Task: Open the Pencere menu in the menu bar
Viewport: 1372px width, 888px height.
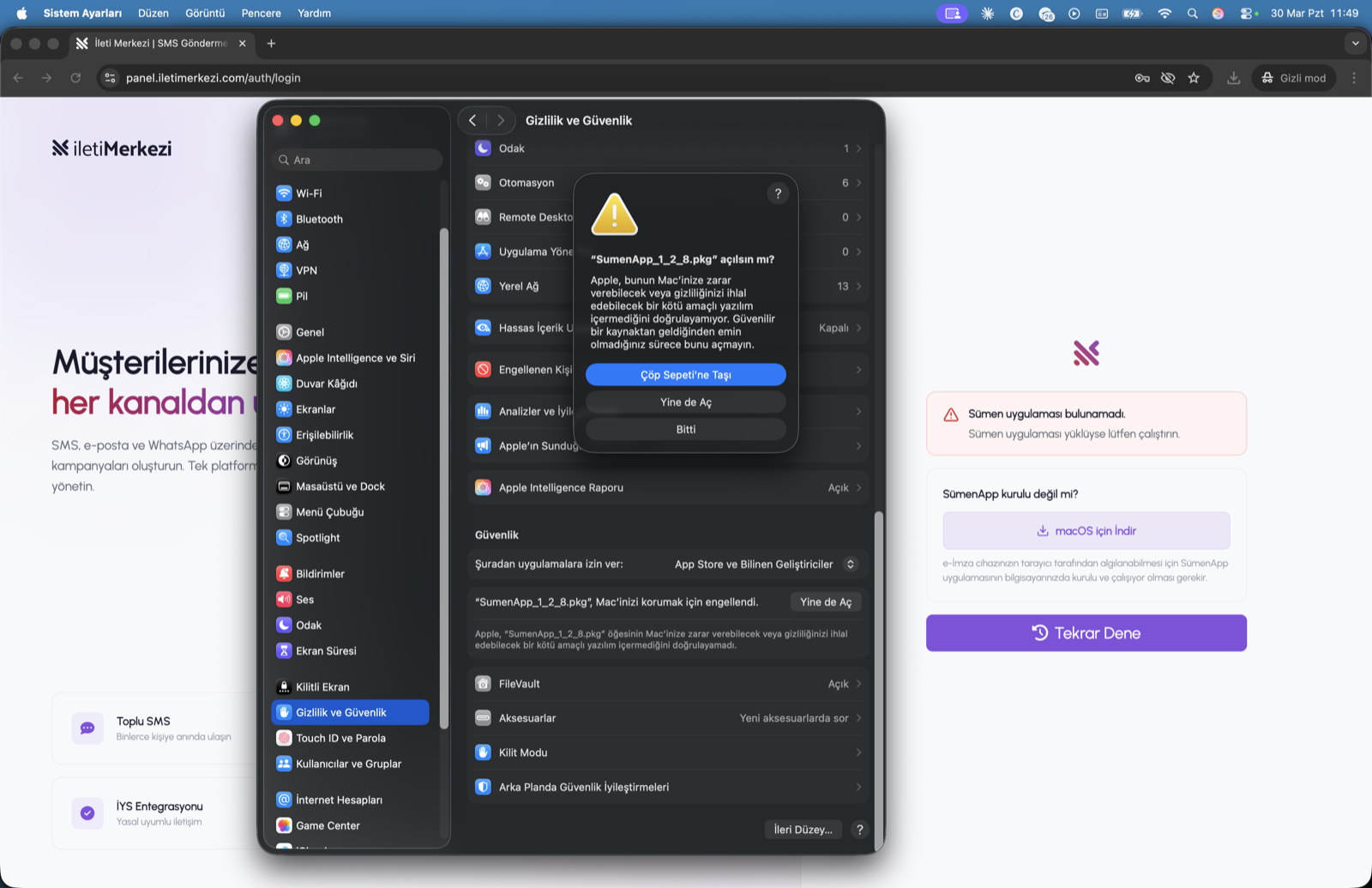Action: point(261,13)
